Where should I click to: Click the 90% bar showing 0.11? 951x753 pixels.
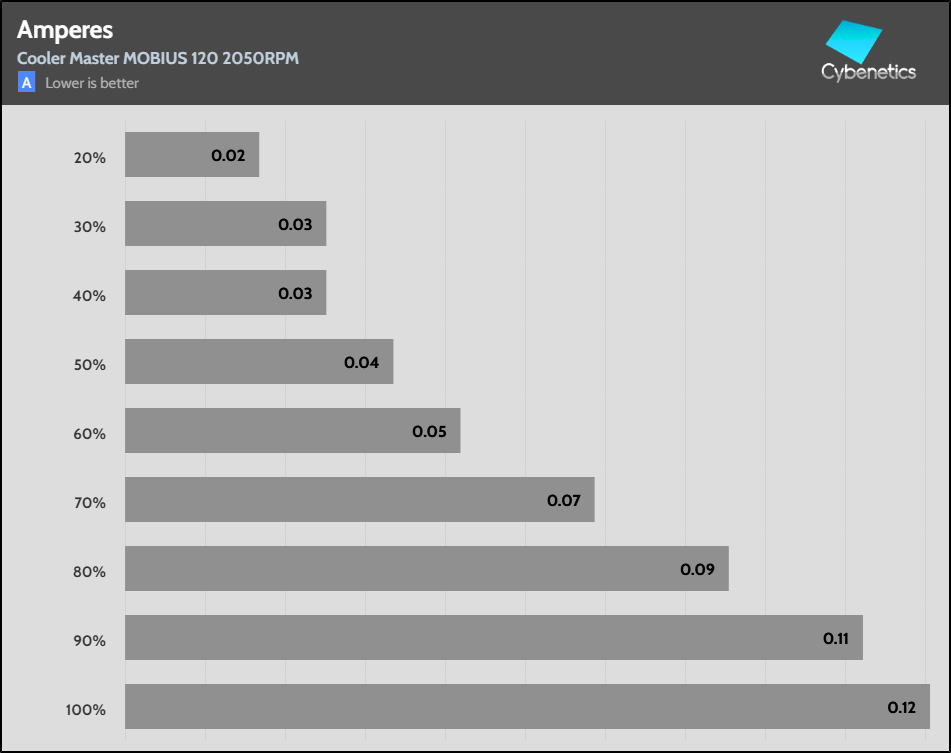click(493, 638)
